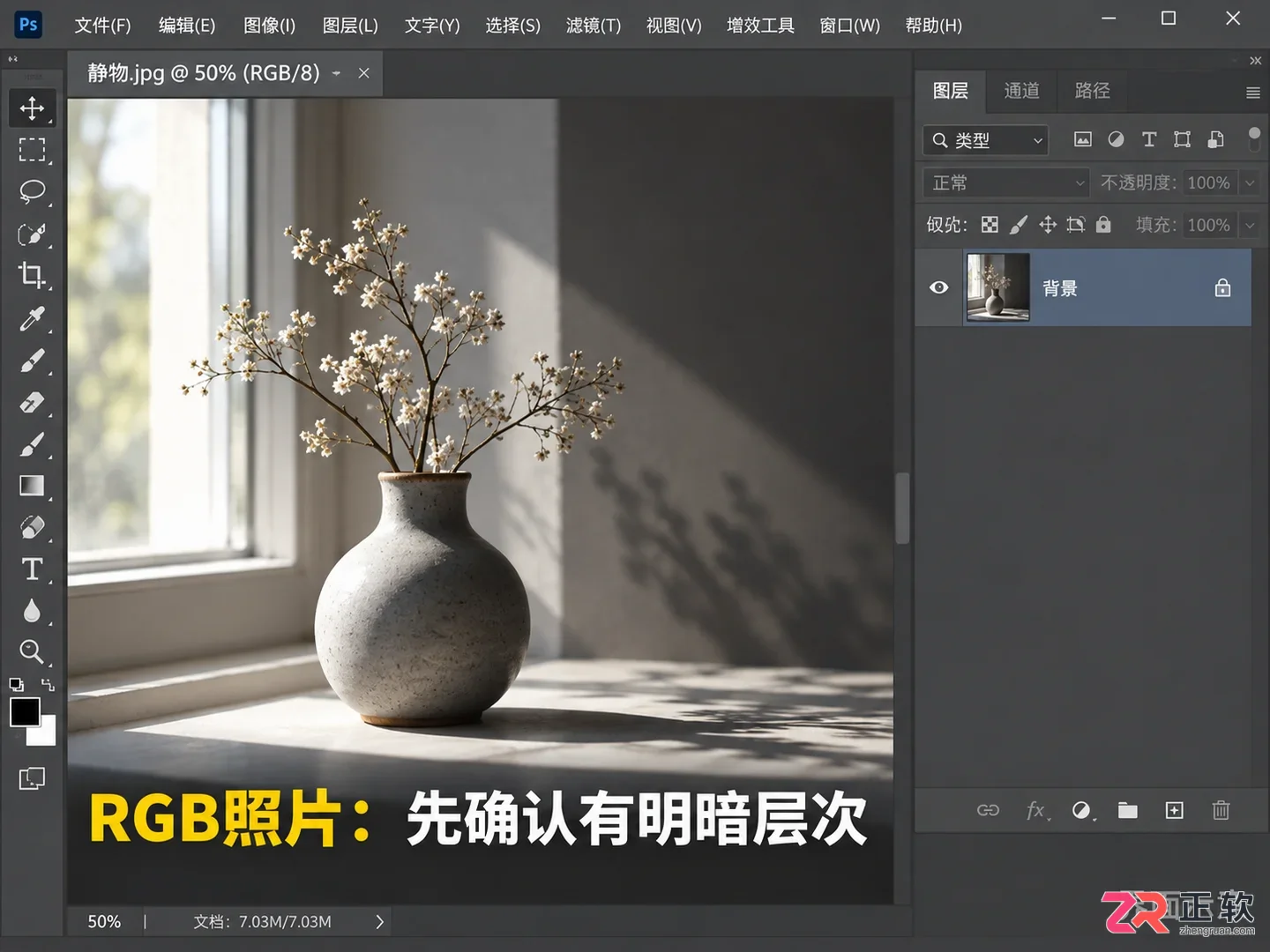1270x952 pixels.
Task: Click the 背景 layer thumbnail
Action: pos(997,287)
